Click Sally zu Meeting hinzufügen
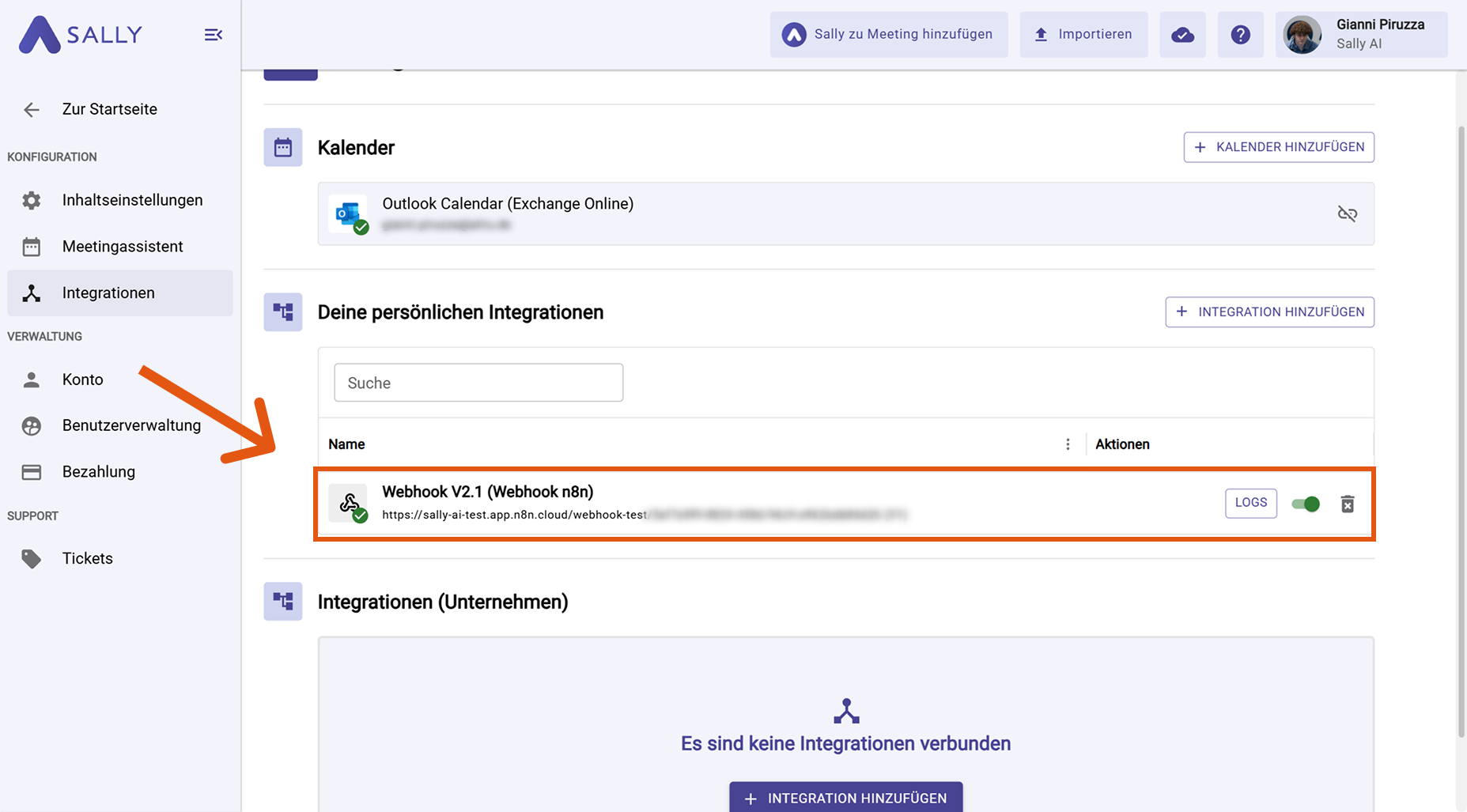This screenshot has height=812, width=1467. coord(888,35)
